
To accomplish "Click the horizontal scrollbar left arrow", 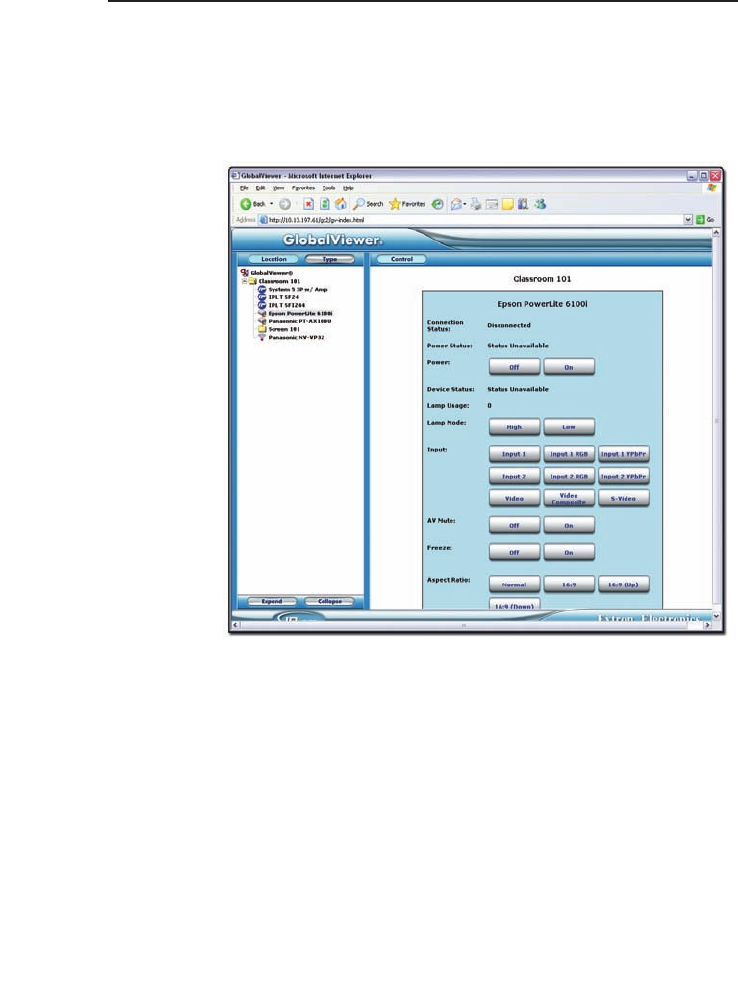I will tap(236, 626).
